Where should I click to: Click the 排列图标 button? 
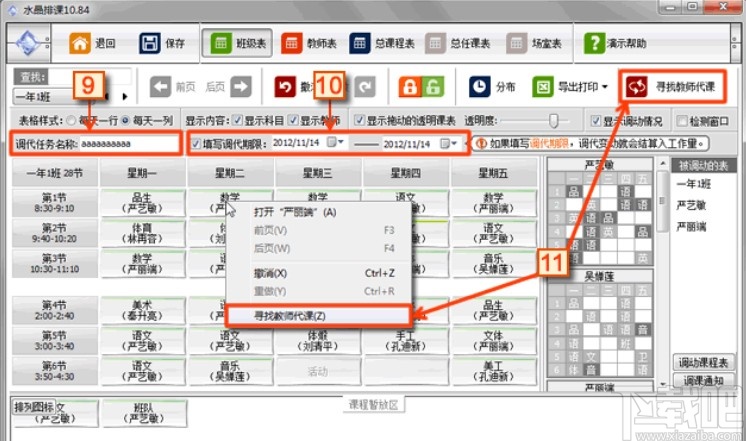click(34, 407)
